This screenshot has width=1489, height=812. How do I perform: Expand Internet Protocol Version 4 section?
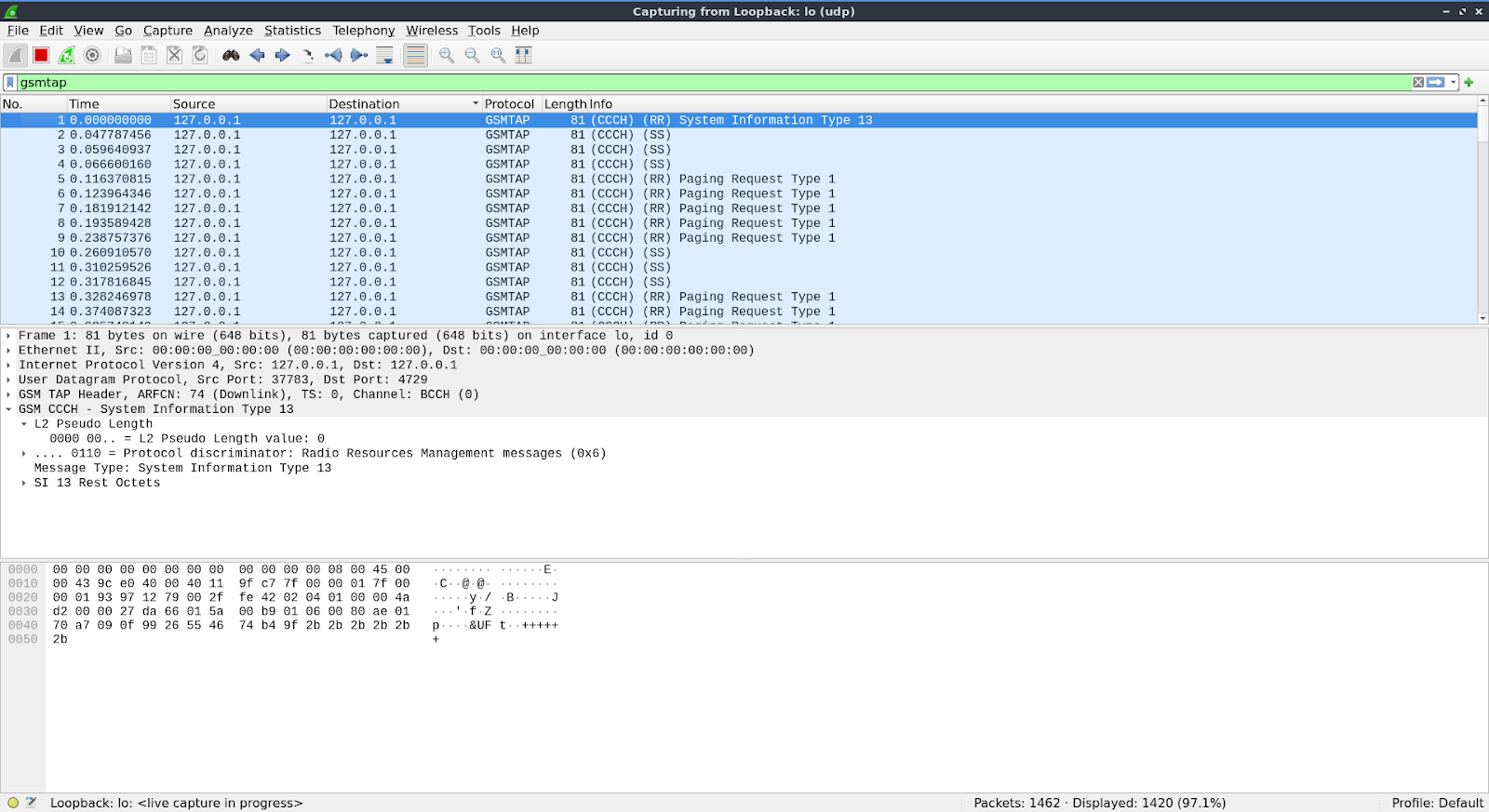tap(8, 366)
